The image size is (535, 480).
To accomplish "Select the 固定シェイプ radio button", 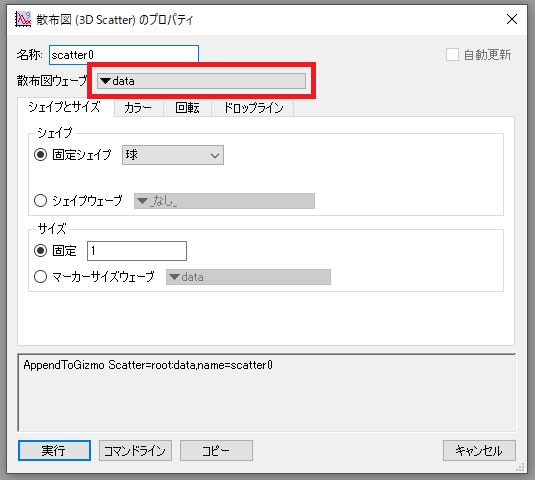I will [x=40, y=155].
